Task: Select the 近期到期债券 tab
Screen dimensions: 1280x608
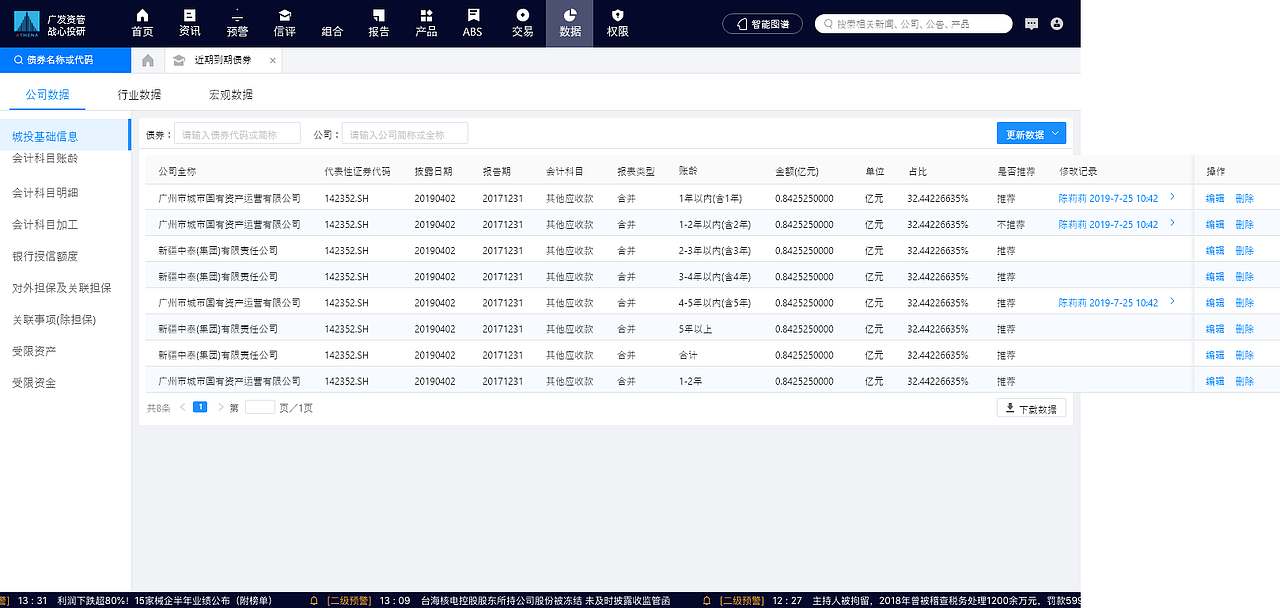Action: [223, 60]
